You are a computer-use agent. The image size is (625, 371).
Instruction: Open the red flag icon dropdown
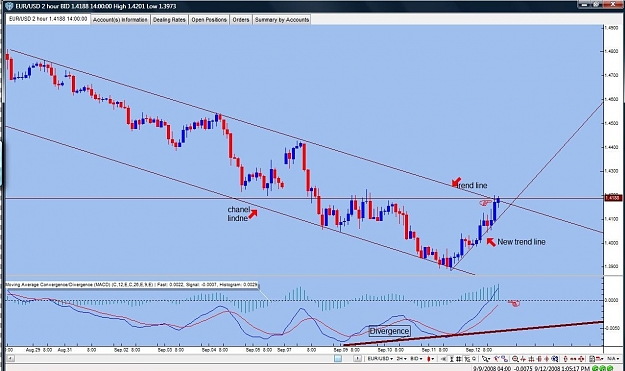tap(600, 359)
